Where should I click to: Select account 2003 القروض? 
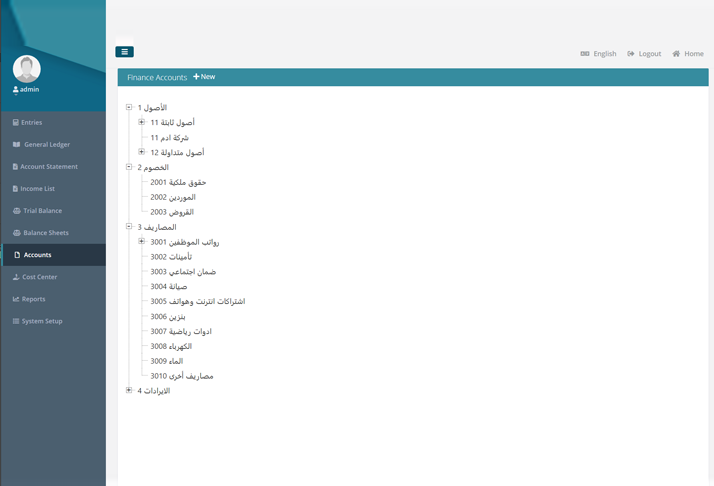172,212
